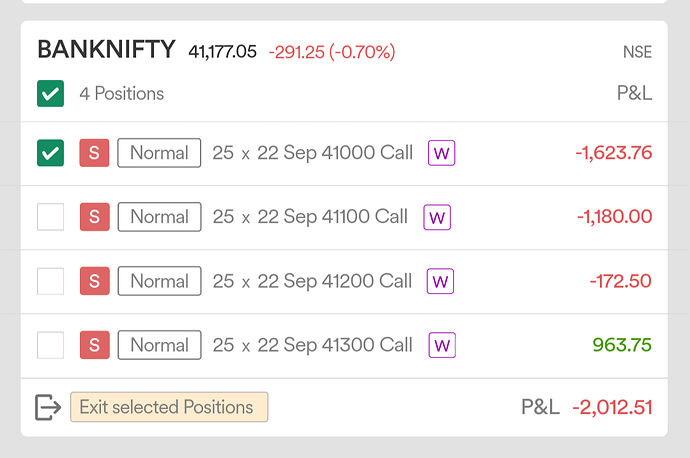This screenshot has width=690, height=458.
Task: Select the 41200 Call position checkbox
Action: pyautogui.click(x=51, y=281)
